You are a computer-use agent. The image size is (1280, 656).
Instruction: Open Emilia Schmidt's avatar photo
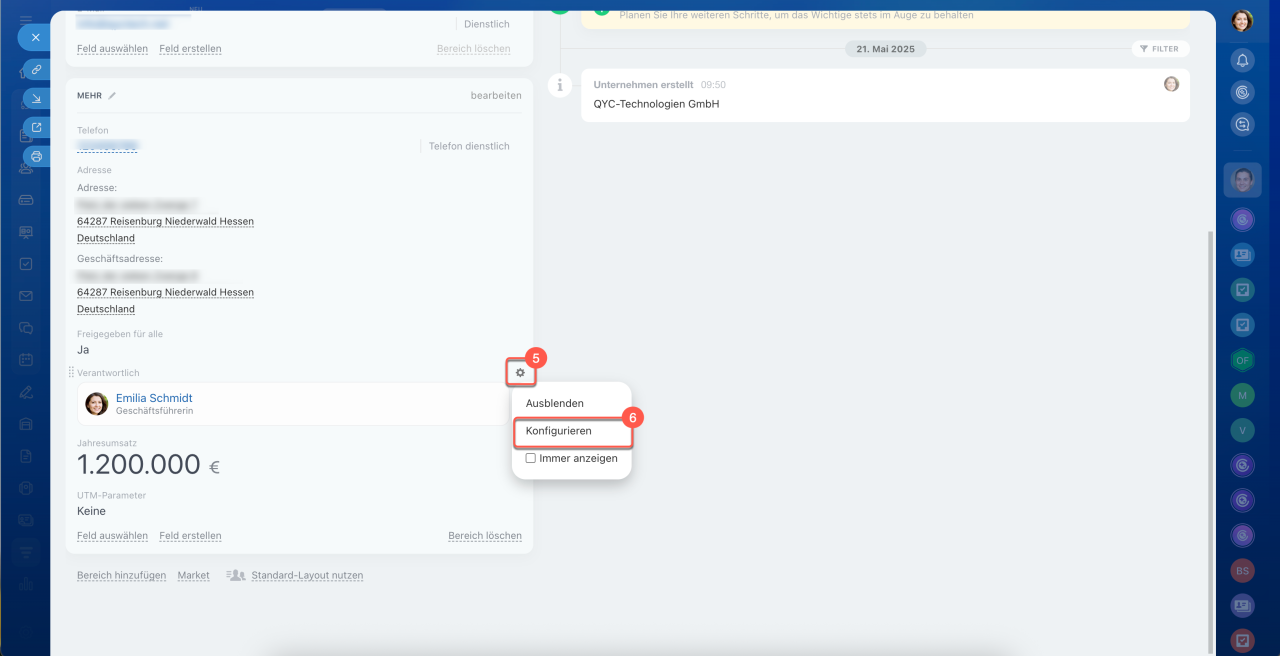coord(97,404)
